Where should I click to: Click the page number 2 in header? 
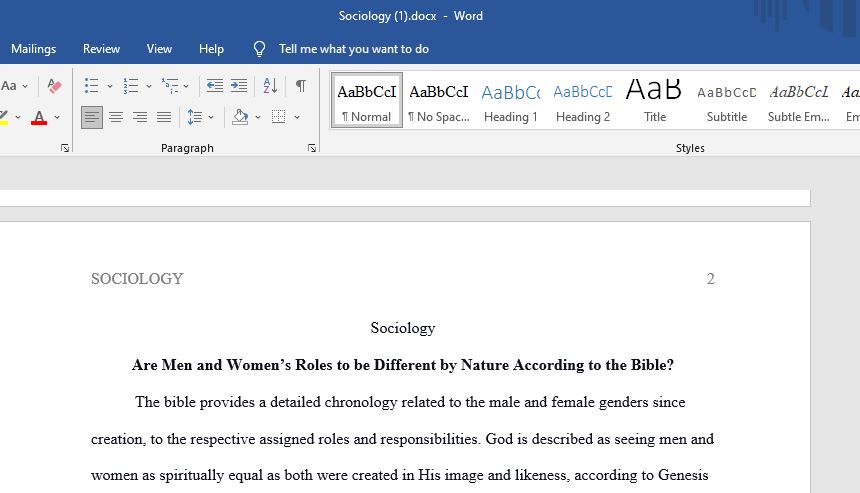click(710, 279)
